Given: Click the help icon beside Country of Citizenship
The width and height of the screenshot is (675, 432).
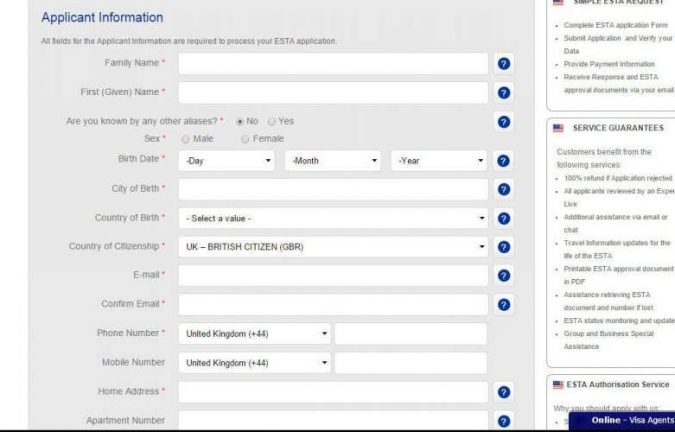Looking at the screenshot, I should [x=505, y=247].
